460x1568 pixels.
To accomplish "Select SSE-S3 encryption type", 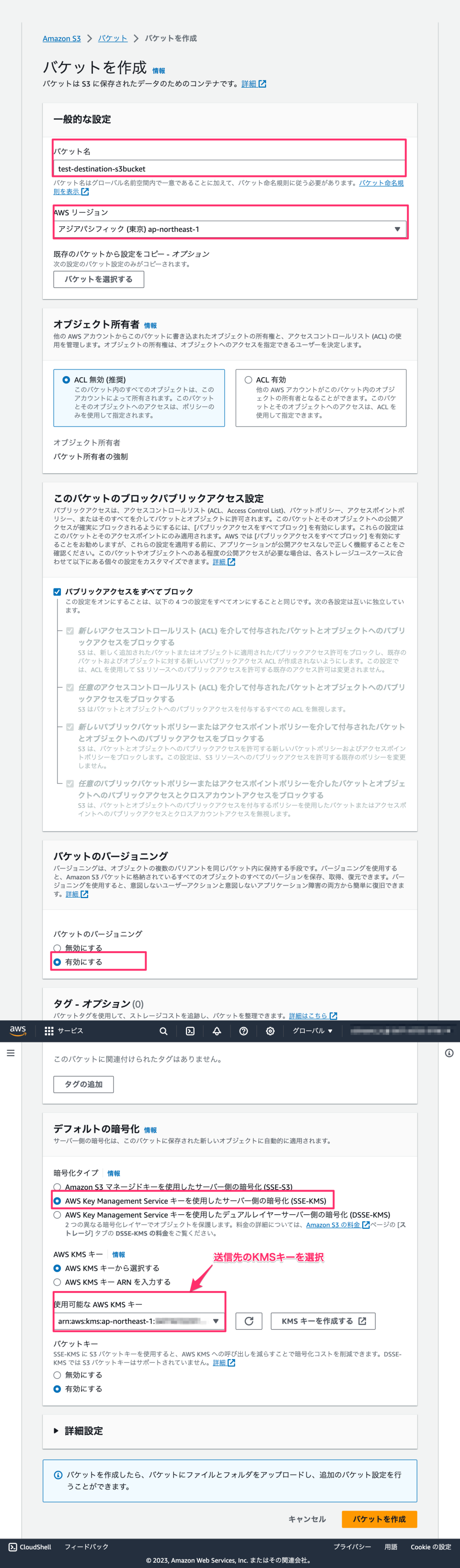I will tap(57, 1187).
